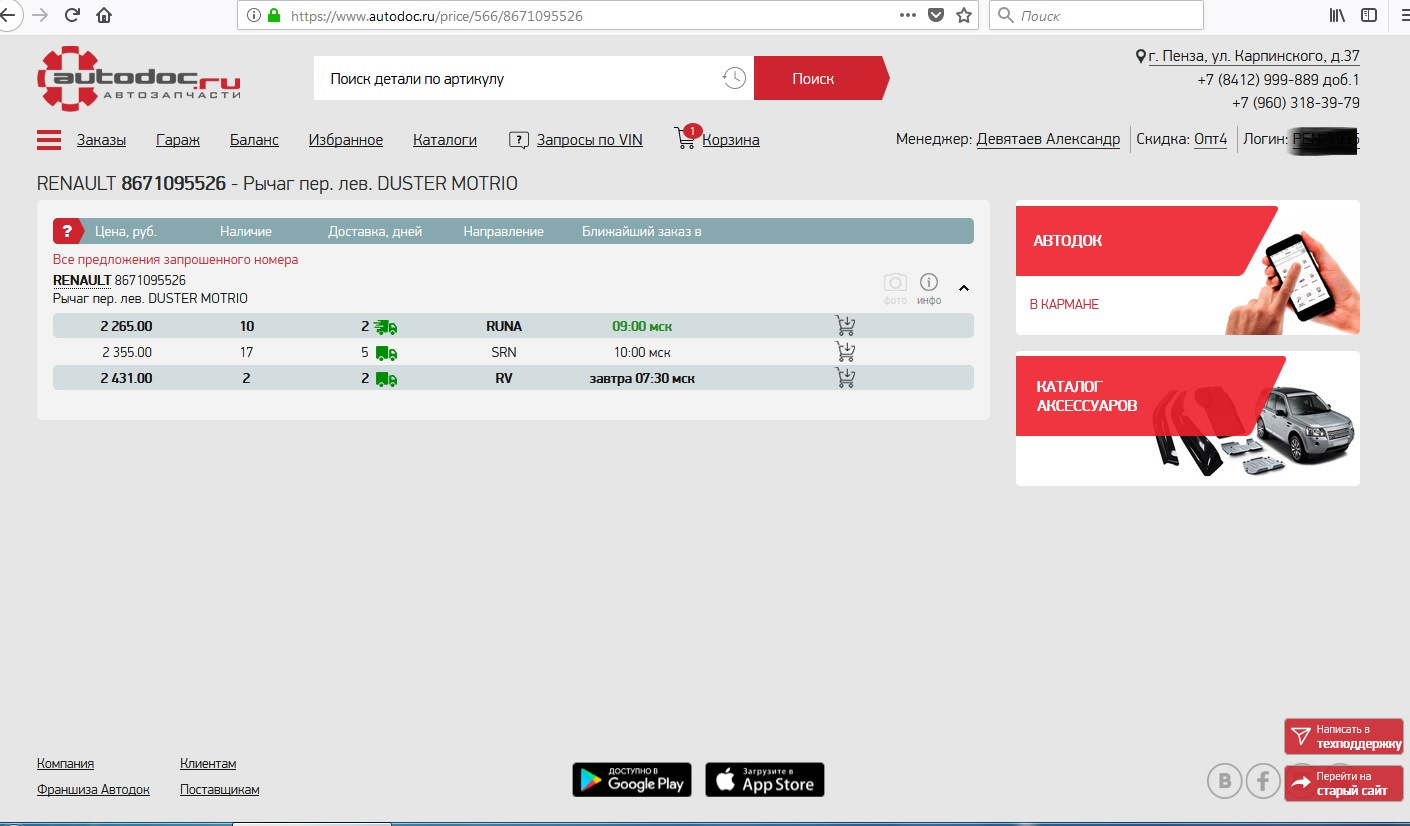Open manager Девятаев Александр link
Image resolution: width=1410 pixels, height=826 pixels.
[x=1048, y=139]
